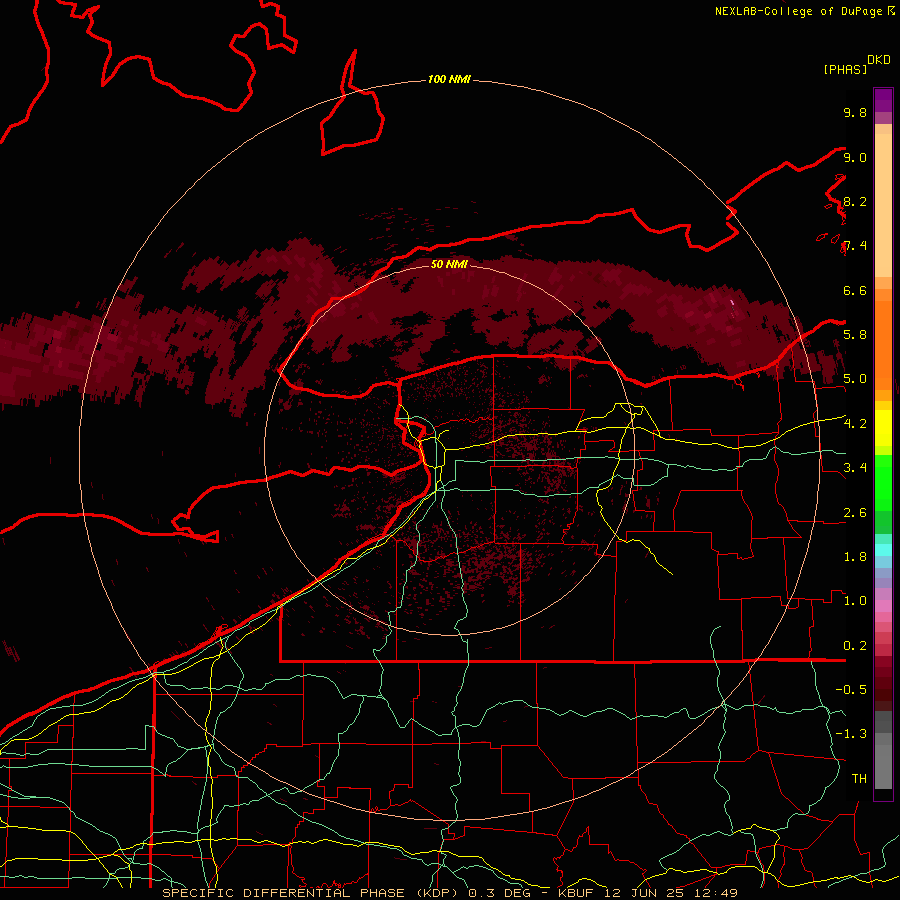Click the [PHAS] legend unit label
This screenshot has width=900, height=900.
[845, 69]
